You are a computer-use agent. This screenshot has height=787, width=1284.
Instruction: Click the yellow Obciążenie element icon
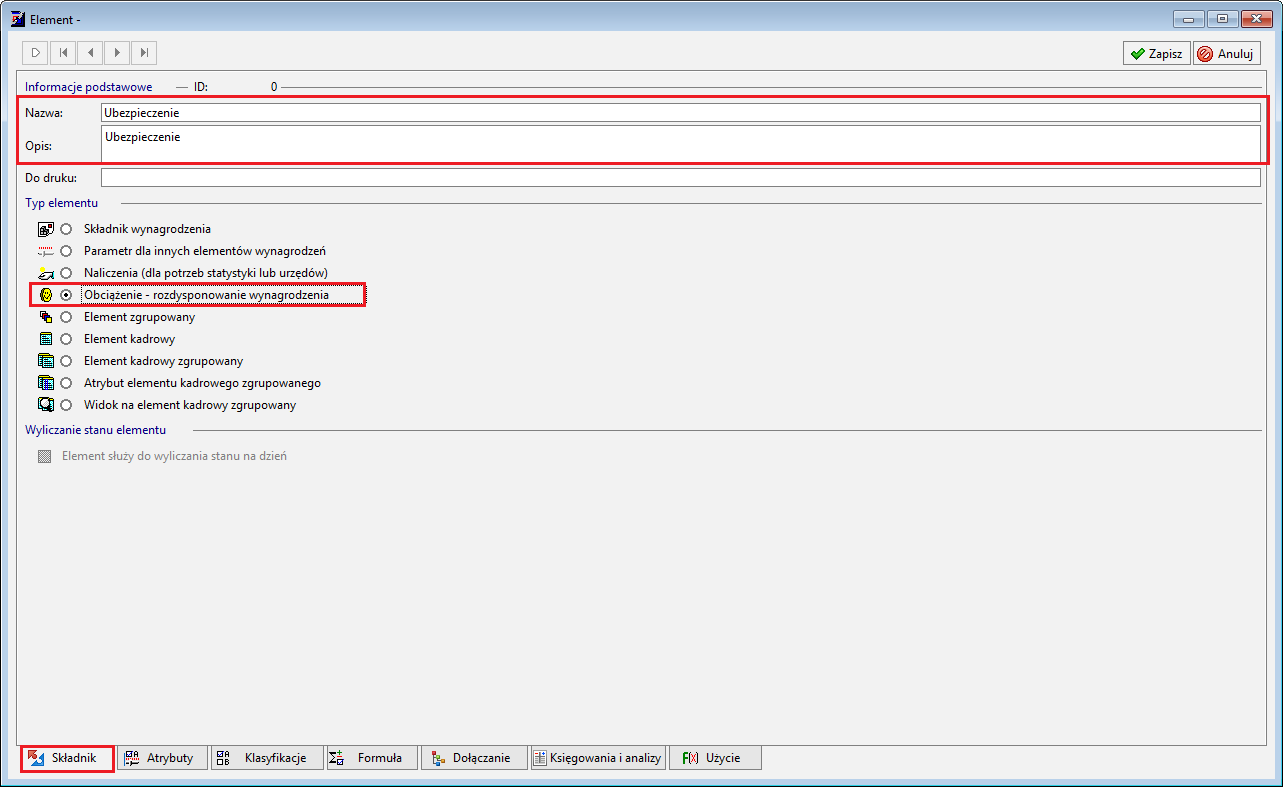click(x=45, y=295)
